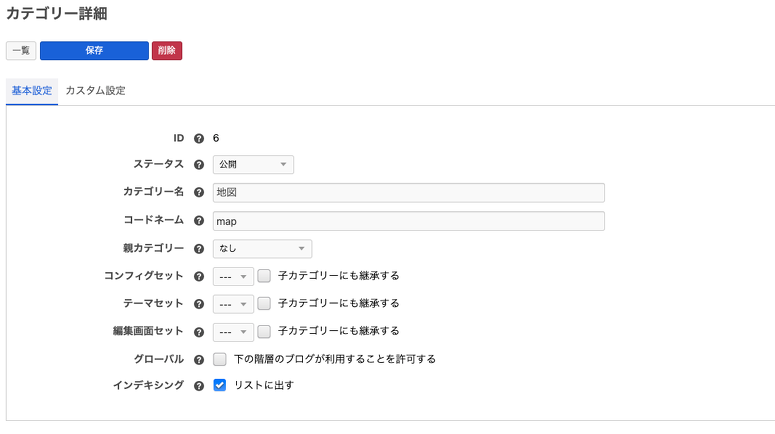Image resolution: width=775 pixels, height=434 pixels.
Task: Select the 基本設定 tab
Action: click(32, 91)
